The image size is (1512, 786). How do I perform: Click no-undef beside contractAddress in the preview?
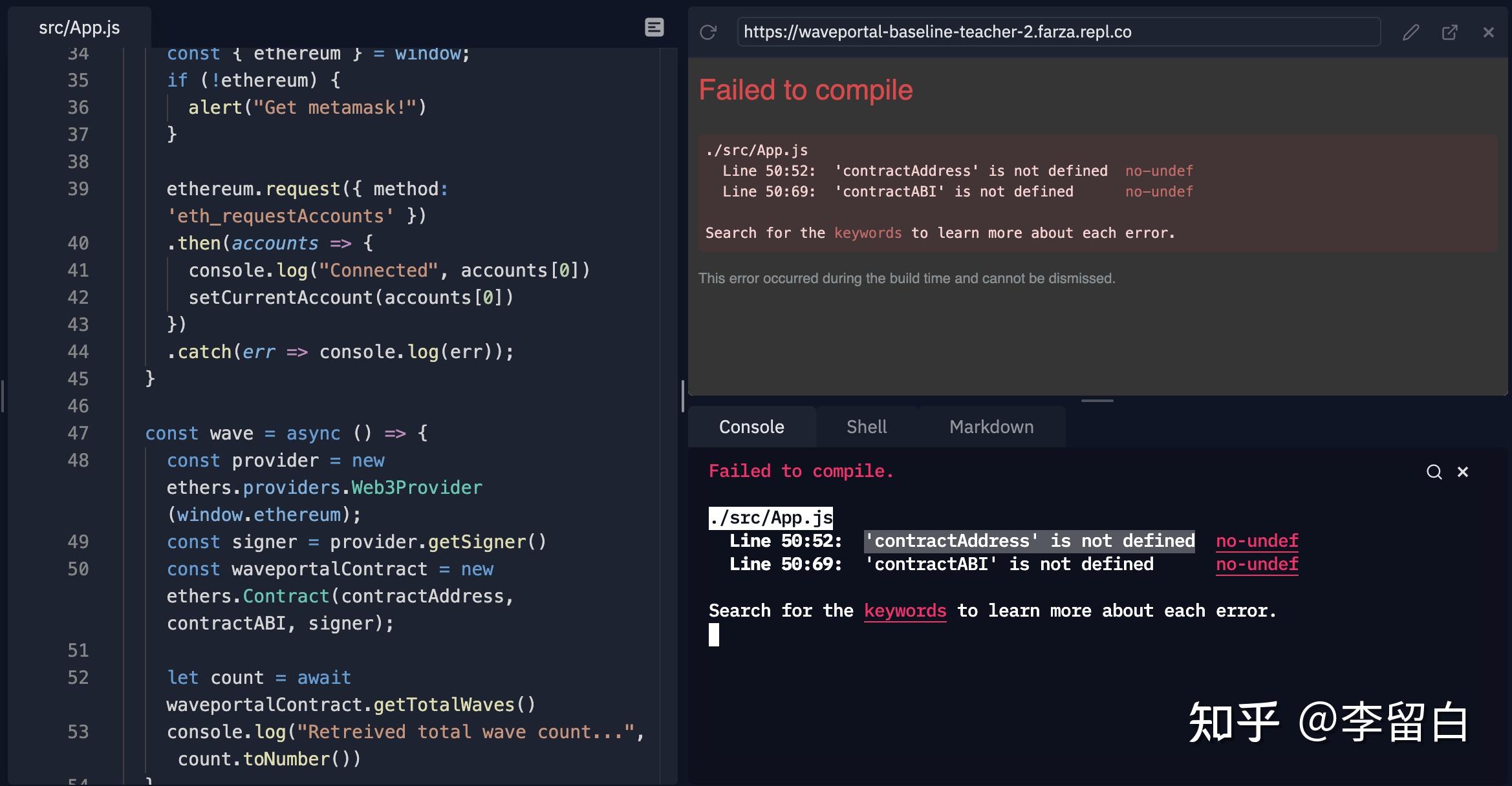[x=1159, y=171]
